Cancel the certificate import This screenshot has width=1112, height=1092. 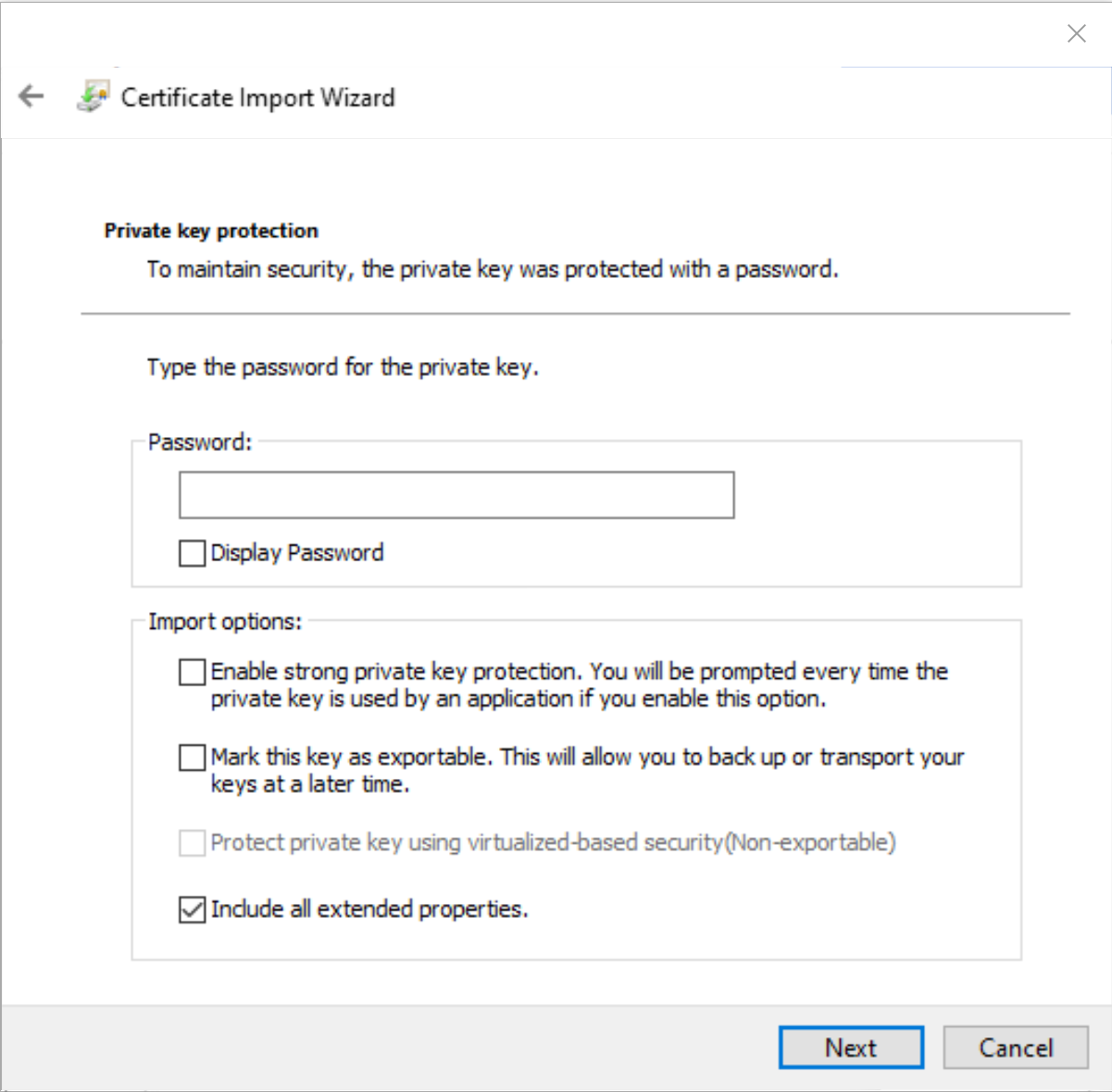click(1016, 1048)
